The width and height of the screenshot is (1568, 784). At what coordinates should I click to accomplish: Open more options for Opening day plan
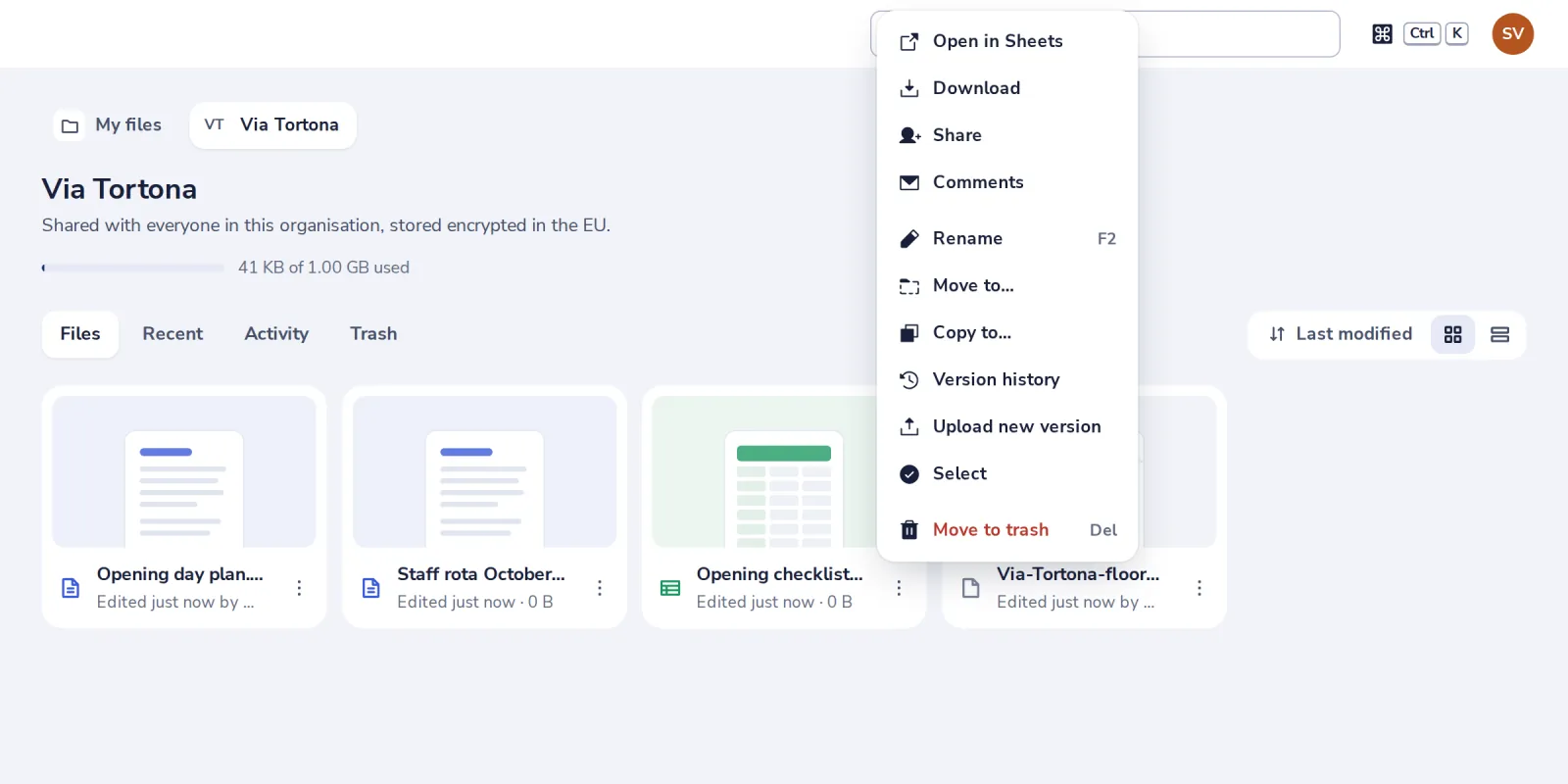point(299,588)
